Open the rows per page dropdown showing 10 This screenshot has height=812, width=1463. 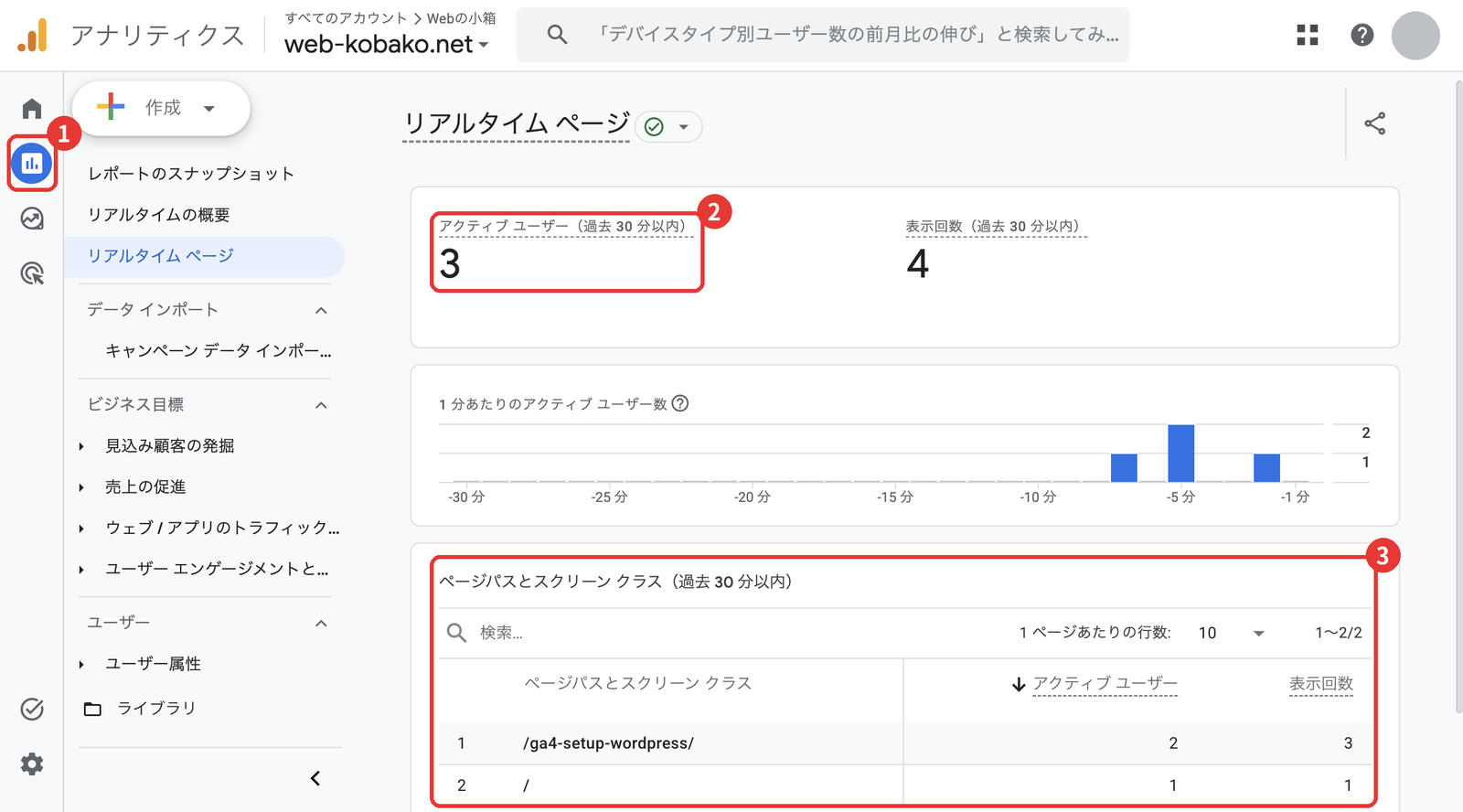point(1232,633)
